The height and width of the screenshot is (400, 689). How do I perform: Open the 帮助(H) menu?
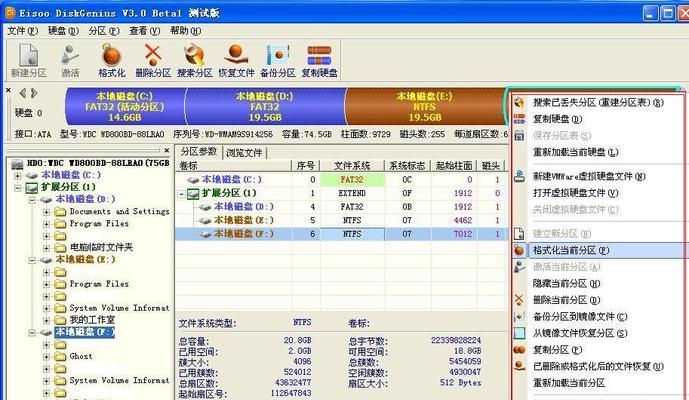(x=185, y=31)
